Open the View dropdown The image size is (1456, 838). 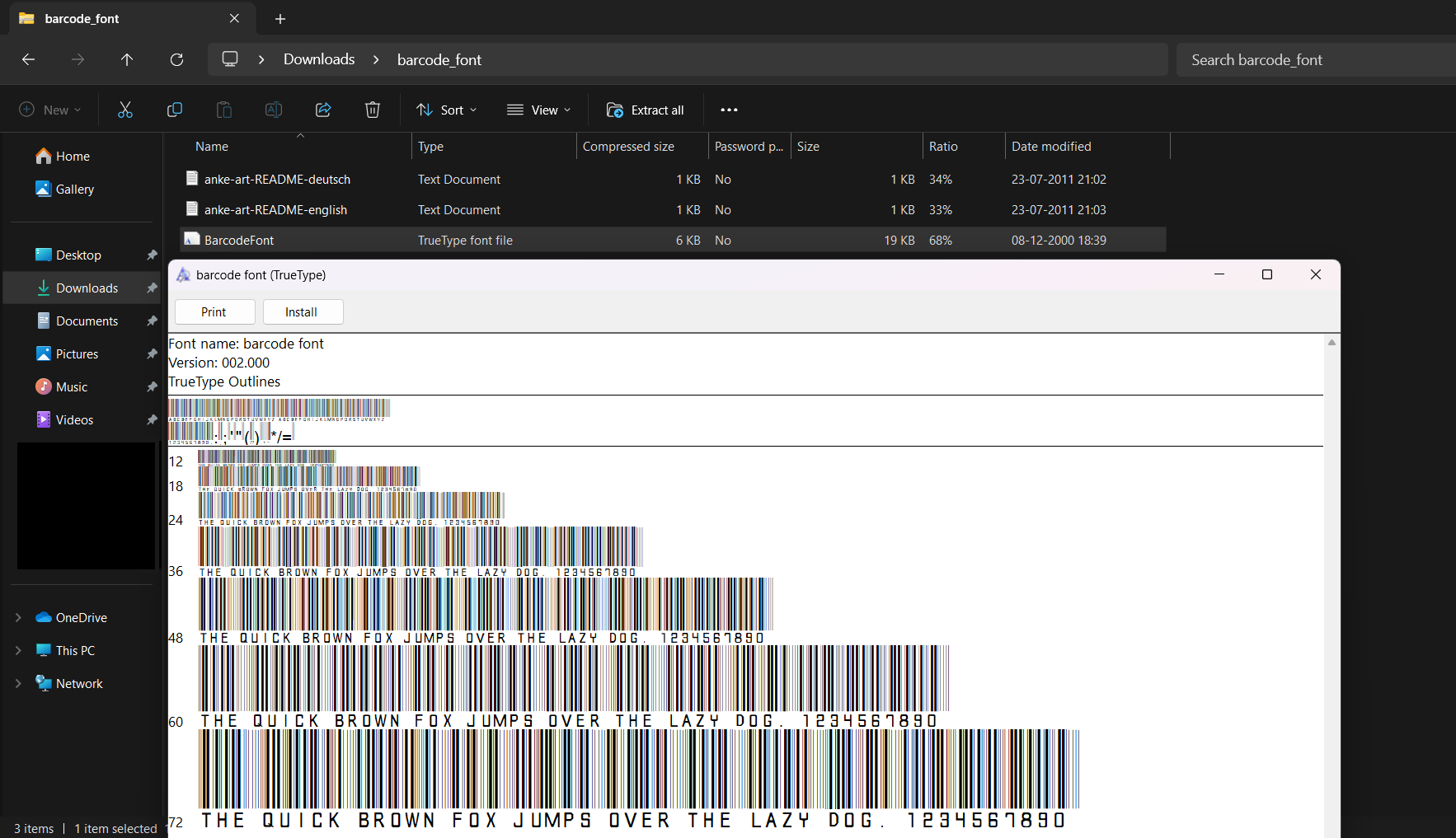click(539, 110)
